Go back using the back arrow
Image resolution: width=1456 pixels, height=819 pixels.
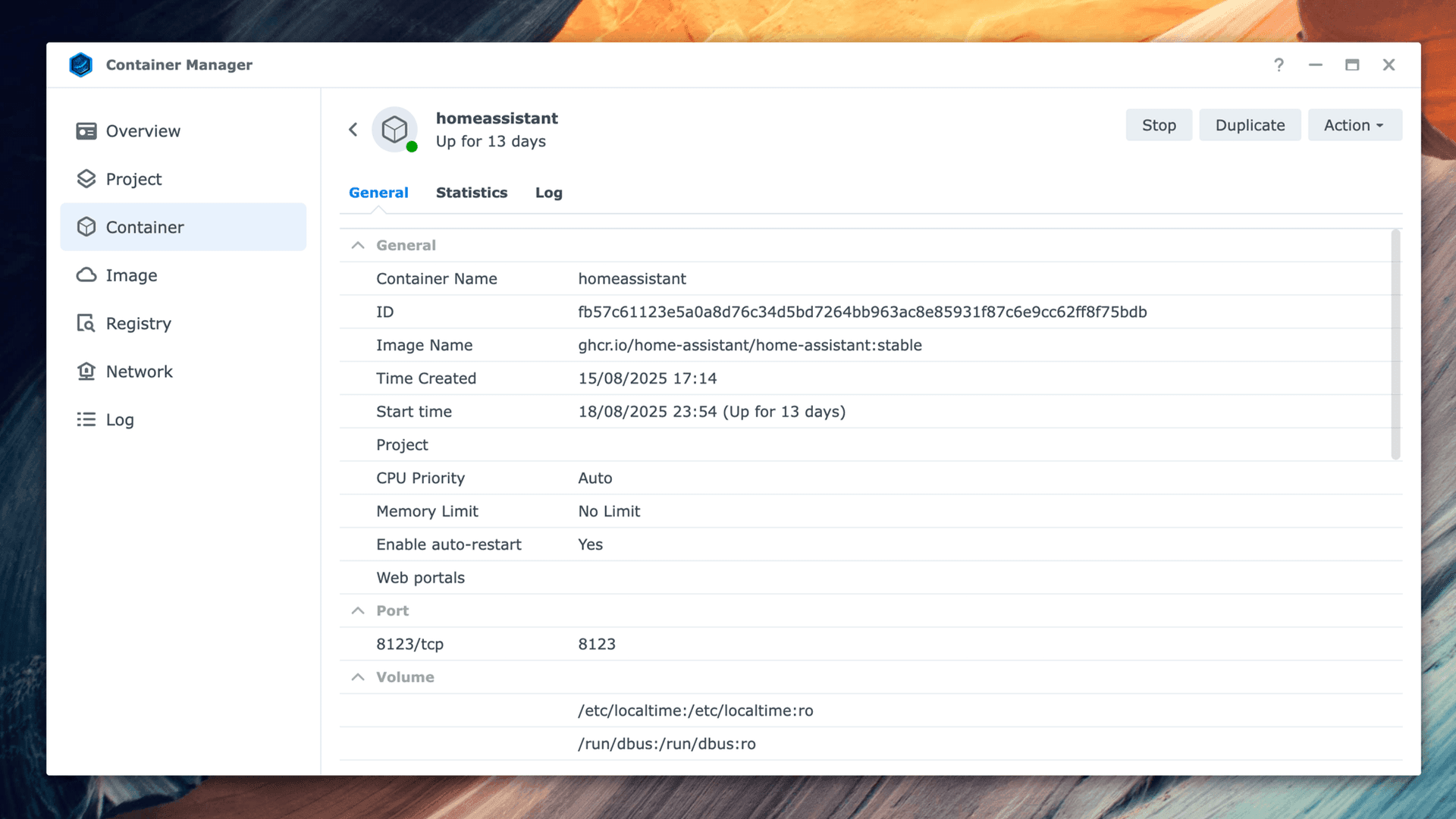coord(353,130)
